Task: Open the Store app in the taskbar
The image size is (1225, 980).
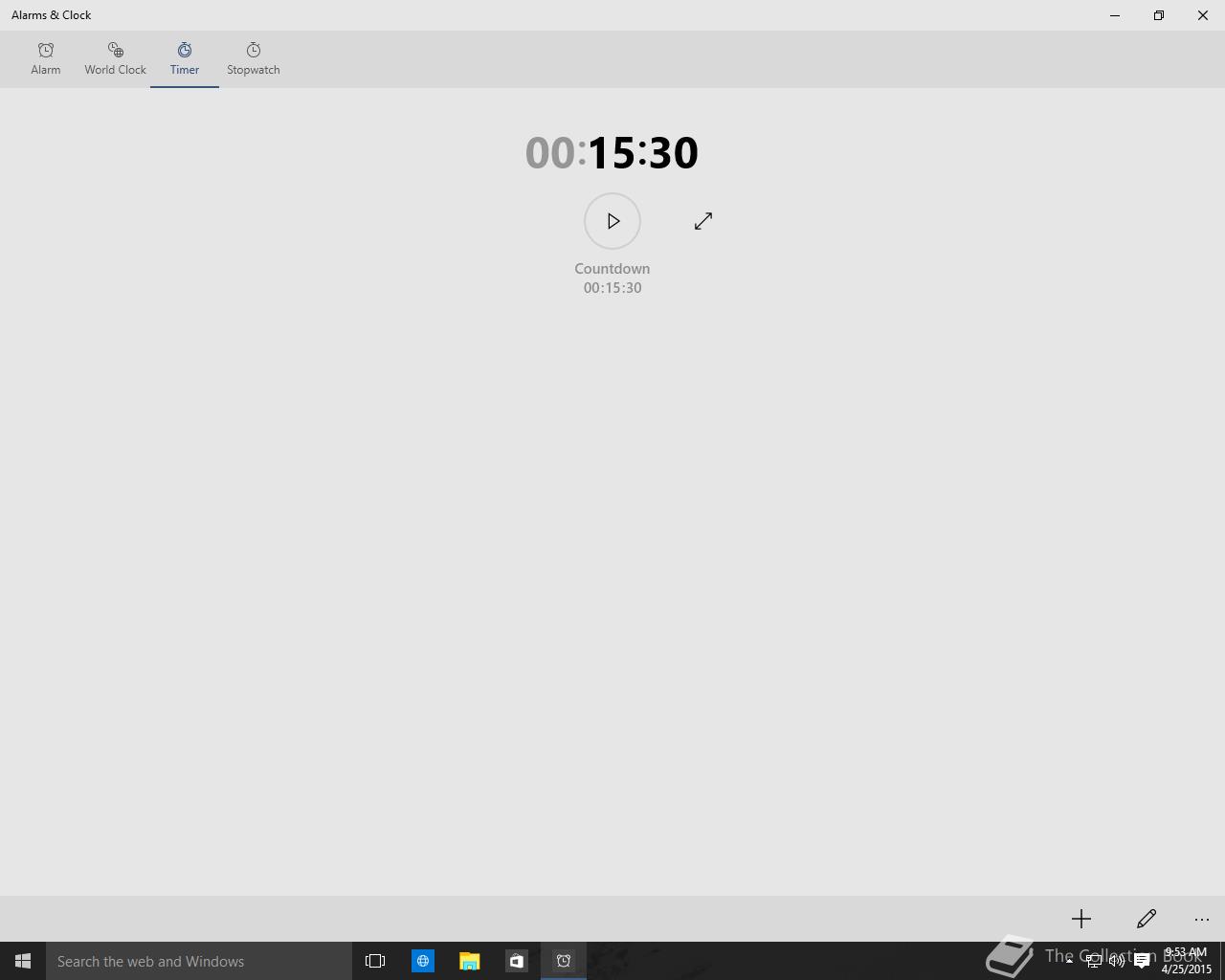Action: [x=516, y=961]
